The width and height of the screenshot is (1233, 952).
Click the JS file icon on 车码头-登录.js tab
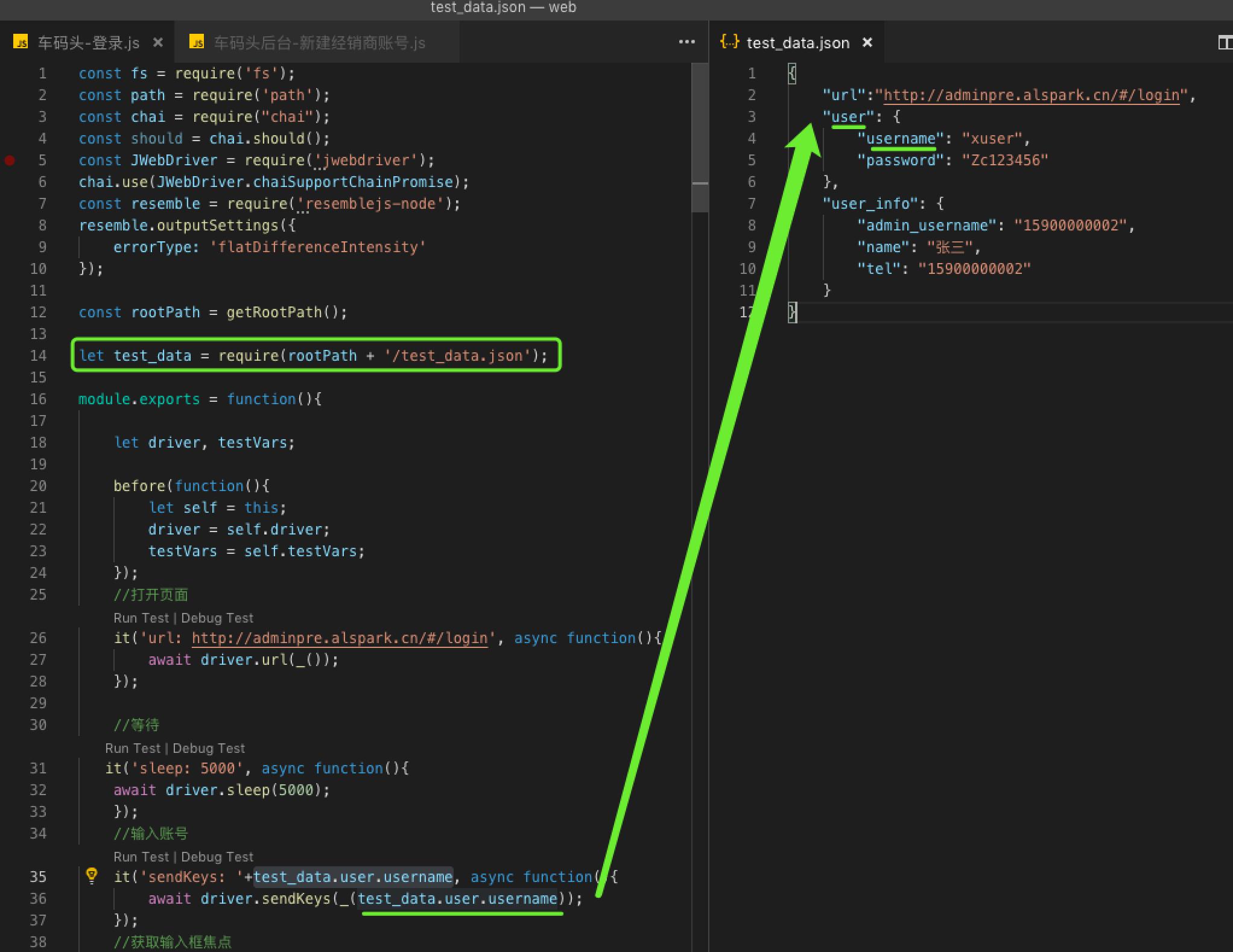click(x=21, y=42)
